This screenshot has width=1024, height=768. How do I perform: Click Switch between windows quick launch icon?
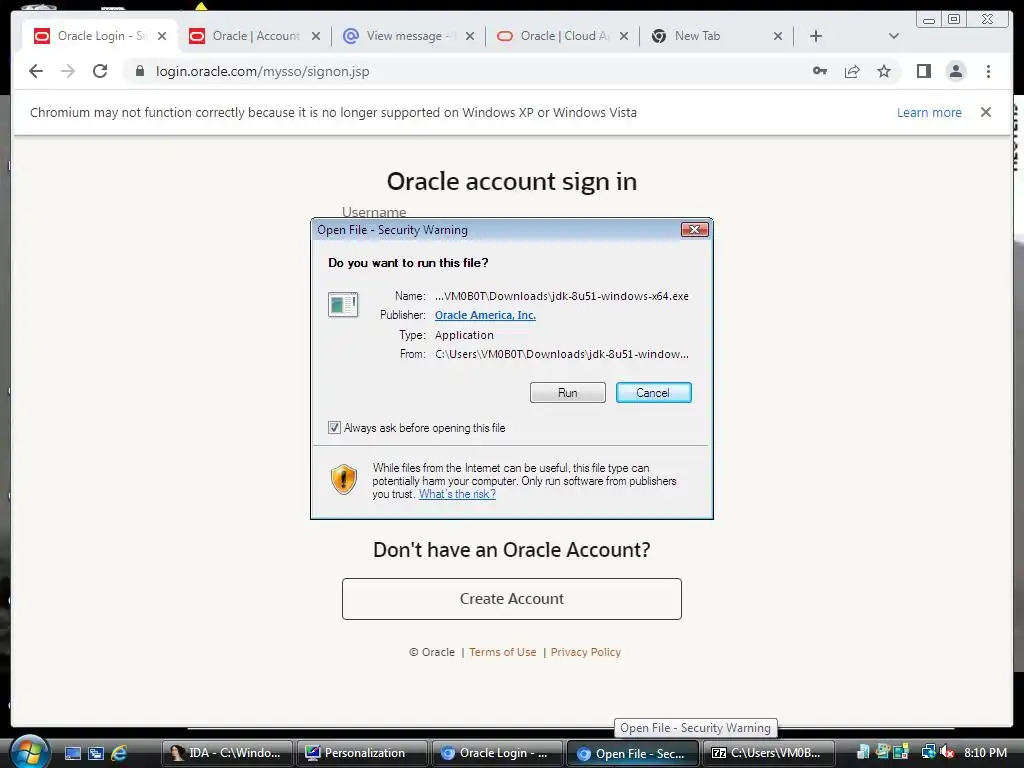(x=96, y=753)
